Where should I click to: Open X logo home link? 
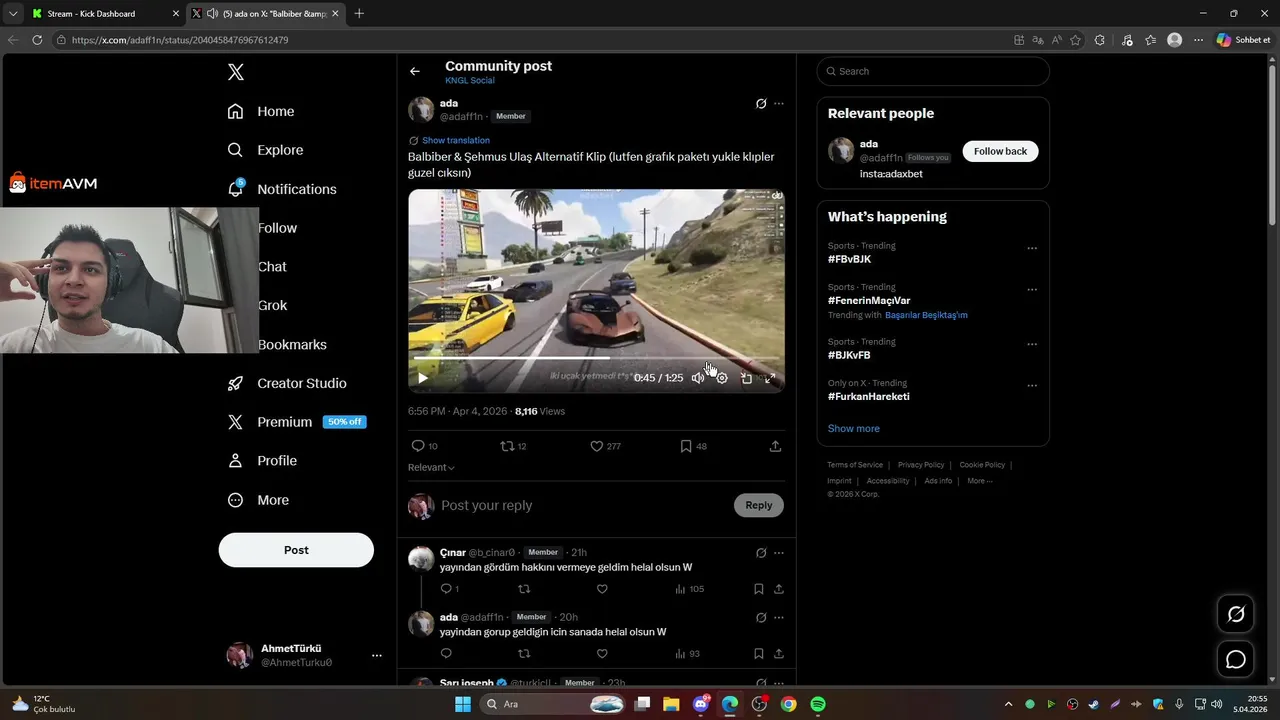[x=236, y=72]
